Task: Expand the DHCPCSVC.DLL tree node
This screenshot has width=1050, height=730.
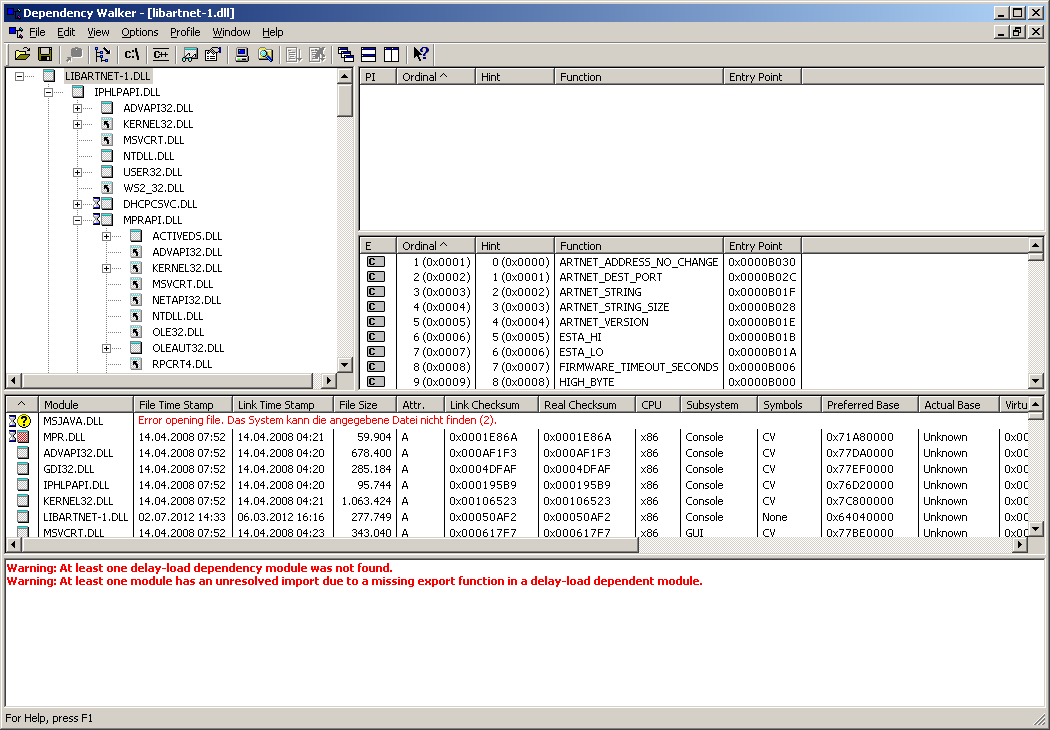Action: (78, 204)
